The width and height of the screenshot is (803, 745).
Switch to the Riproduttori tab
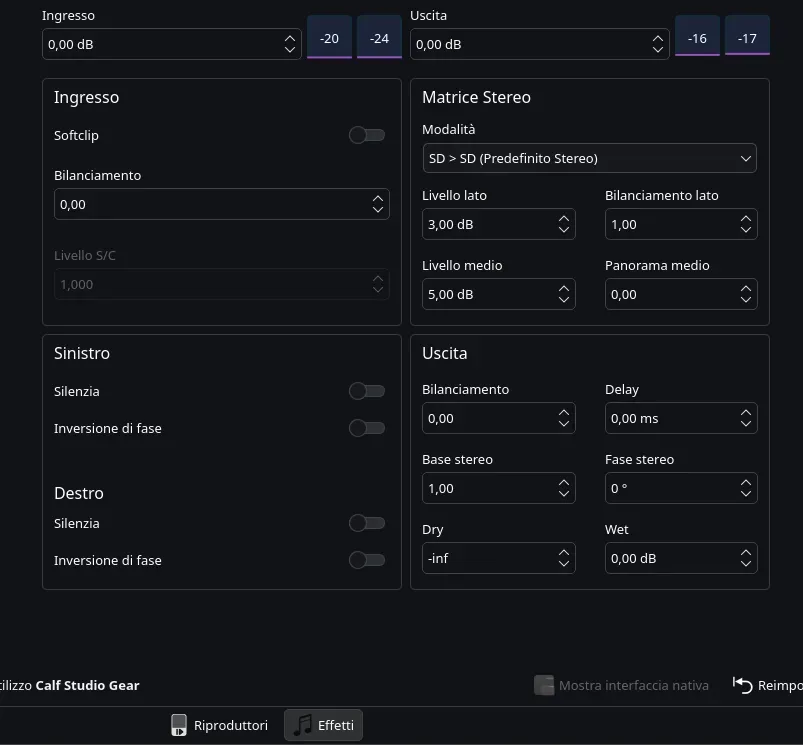coord(219,725)
